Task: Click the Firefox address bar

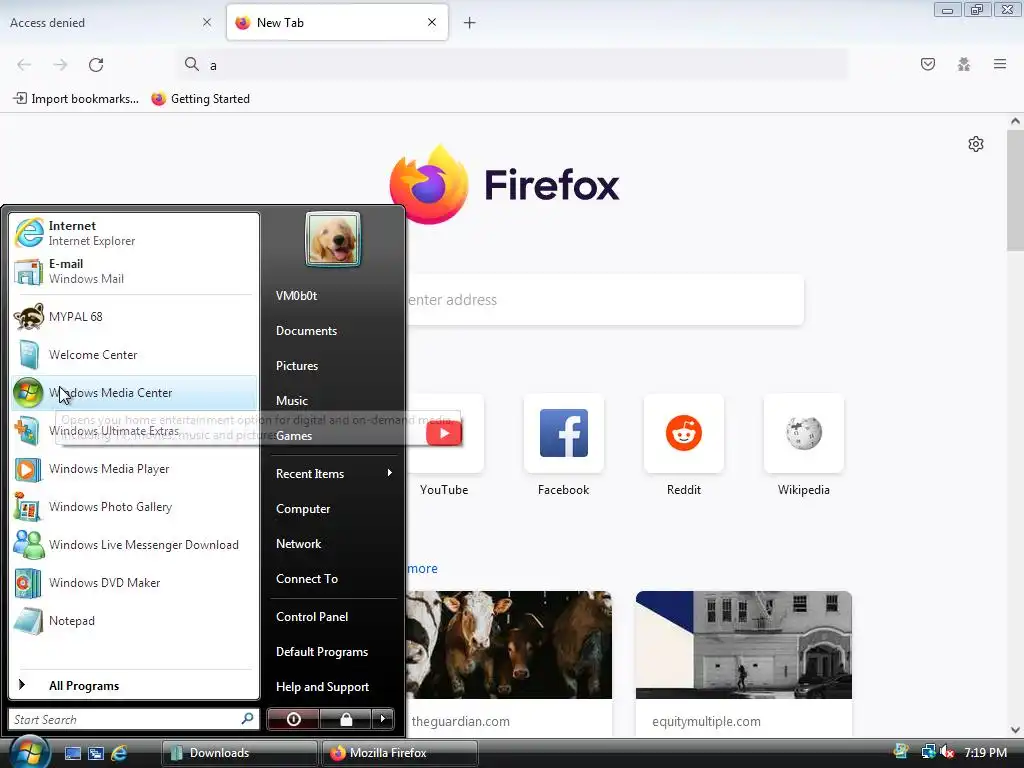Action: (513, 65)
